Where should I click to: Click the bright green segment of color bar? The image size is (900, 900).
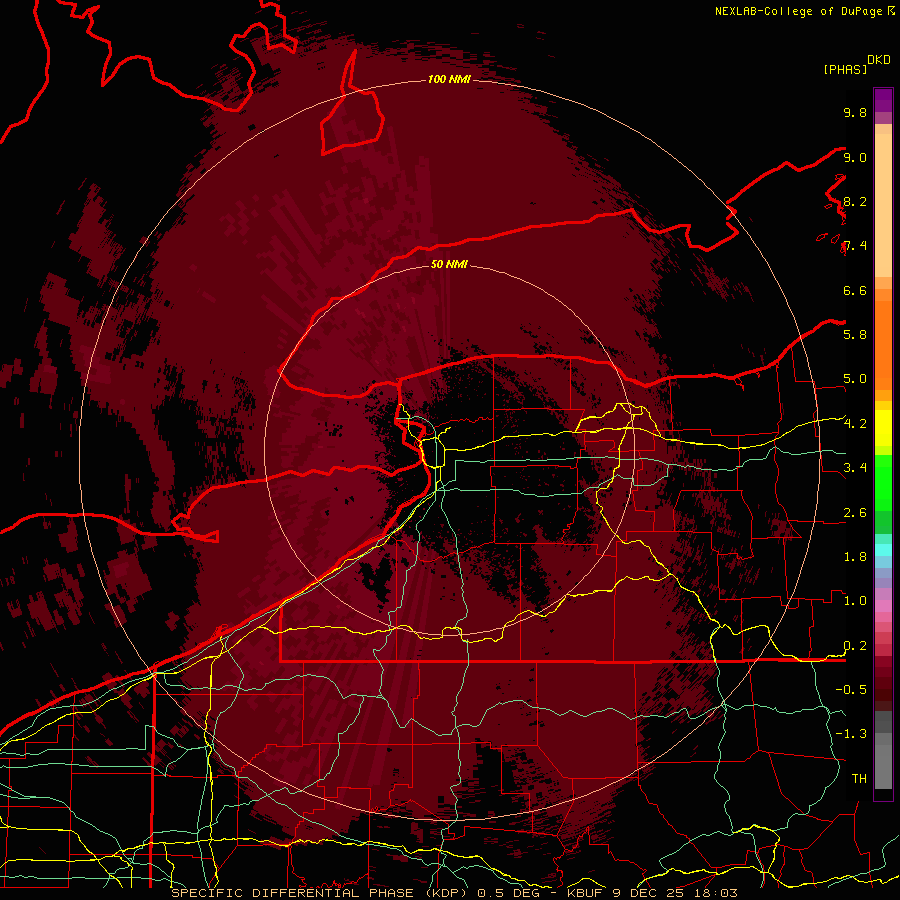point(883,482)
